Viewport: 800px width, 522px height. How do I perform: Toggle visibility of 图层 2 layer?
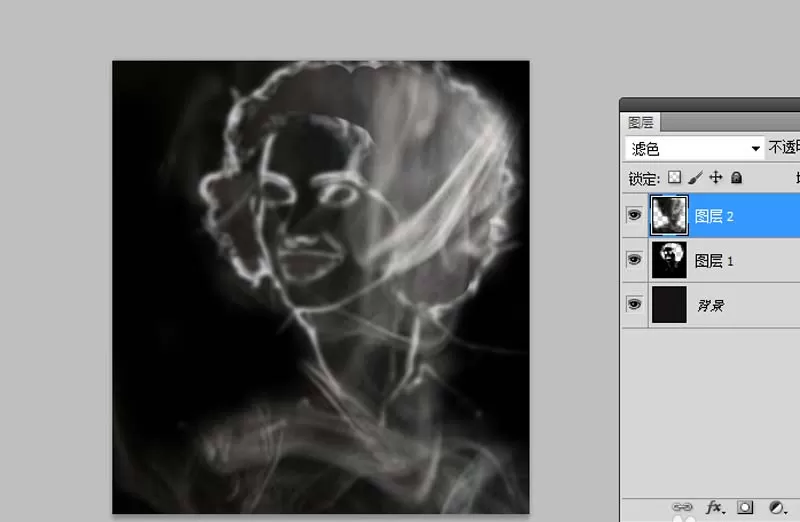pyautogui.click(x=634, y=215)
